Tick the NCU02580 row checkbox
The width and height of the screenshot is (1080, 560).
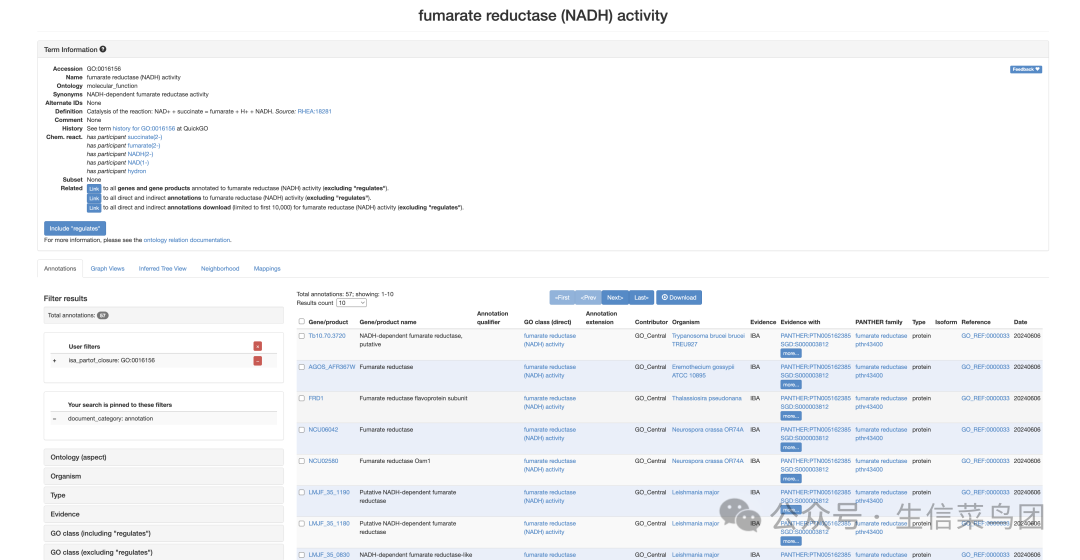pos(302,461)
